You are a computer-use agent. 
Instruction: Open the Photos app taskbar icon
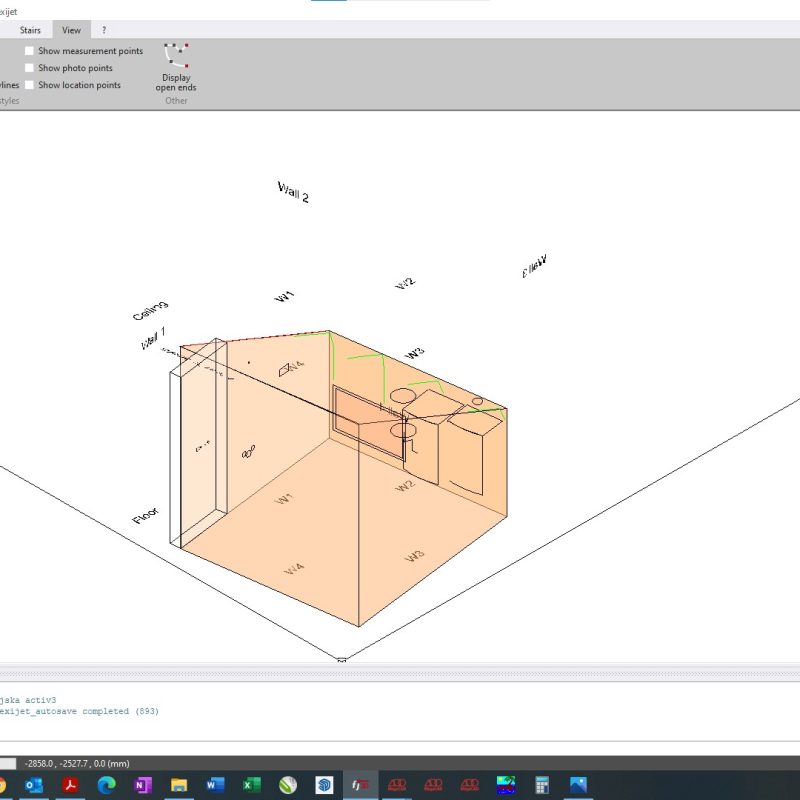point(578,785)
